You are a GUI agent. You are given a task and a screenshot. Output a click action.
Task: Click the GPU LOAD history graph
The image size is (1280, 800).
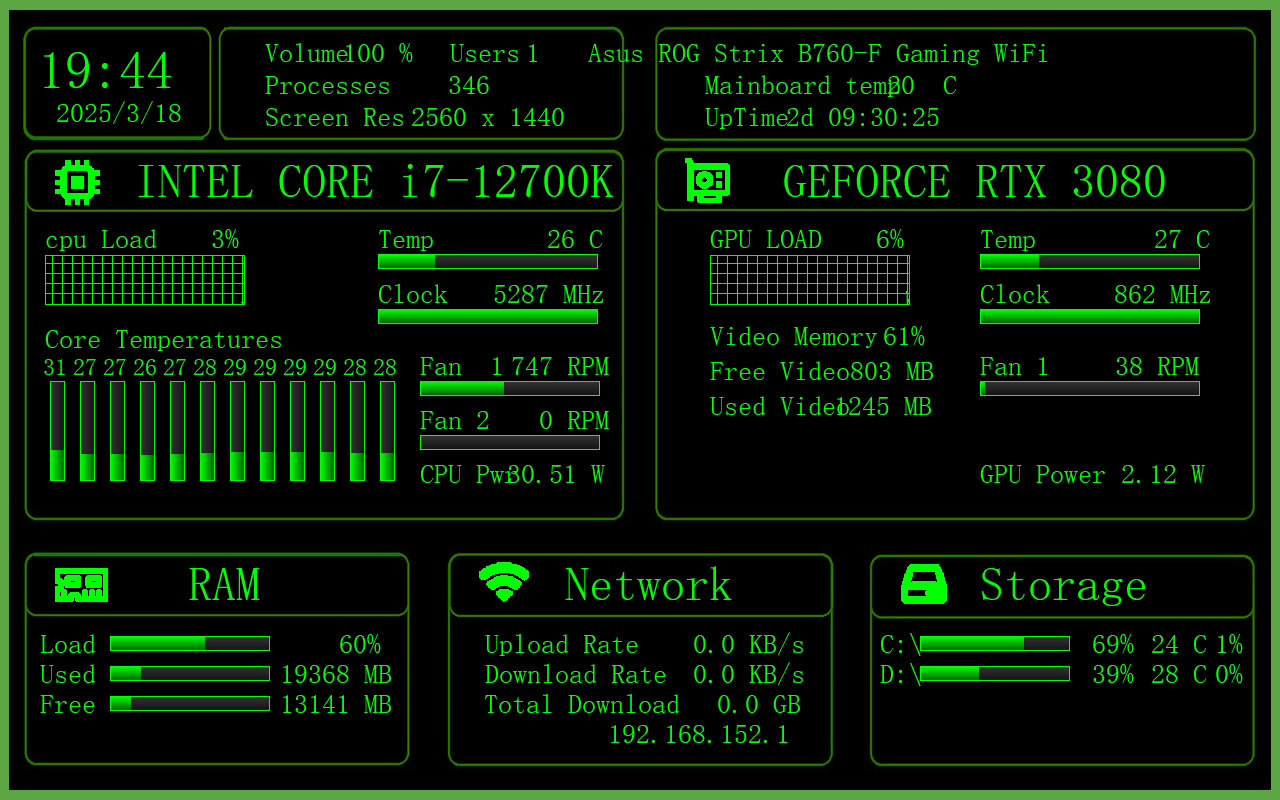(x=809, y=280)
